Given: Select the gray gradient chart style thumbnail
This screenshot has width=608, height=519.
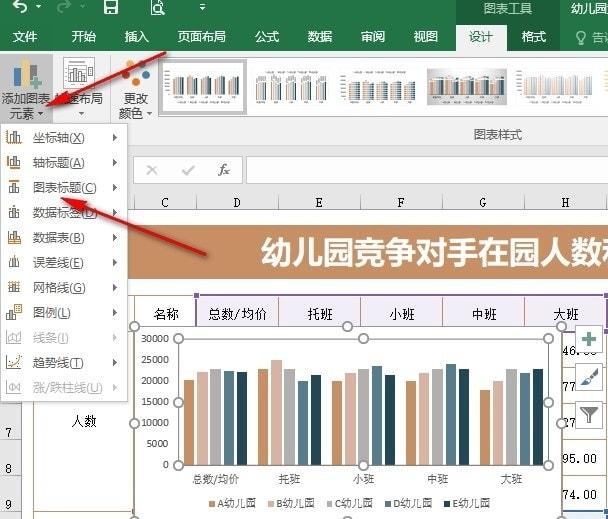Looking at the screenshot, I should [x=467, y=87].
